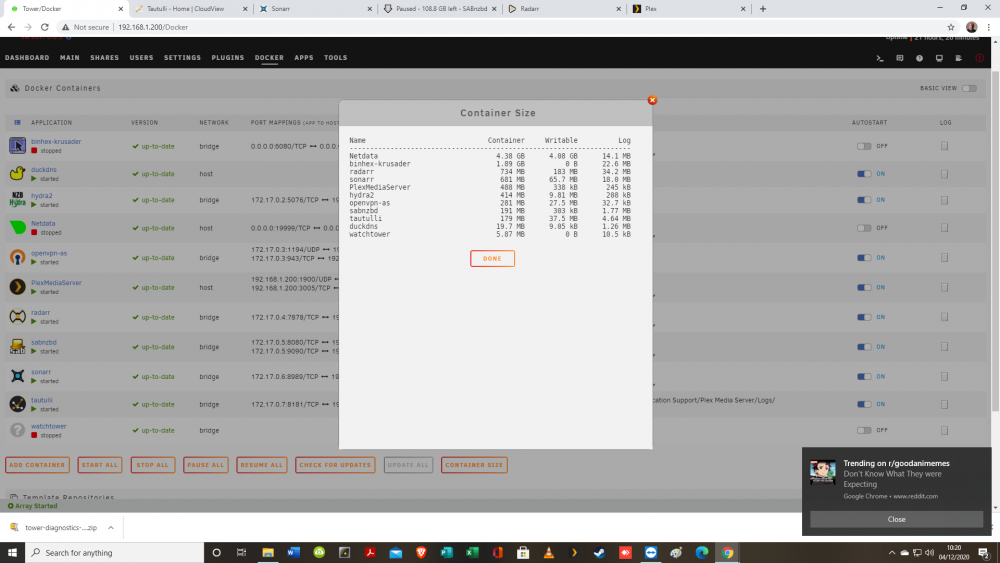This screenshot has width=1000, height=563.
Task: Open the log icon in the Unraid header
Action: pos(959,58)
